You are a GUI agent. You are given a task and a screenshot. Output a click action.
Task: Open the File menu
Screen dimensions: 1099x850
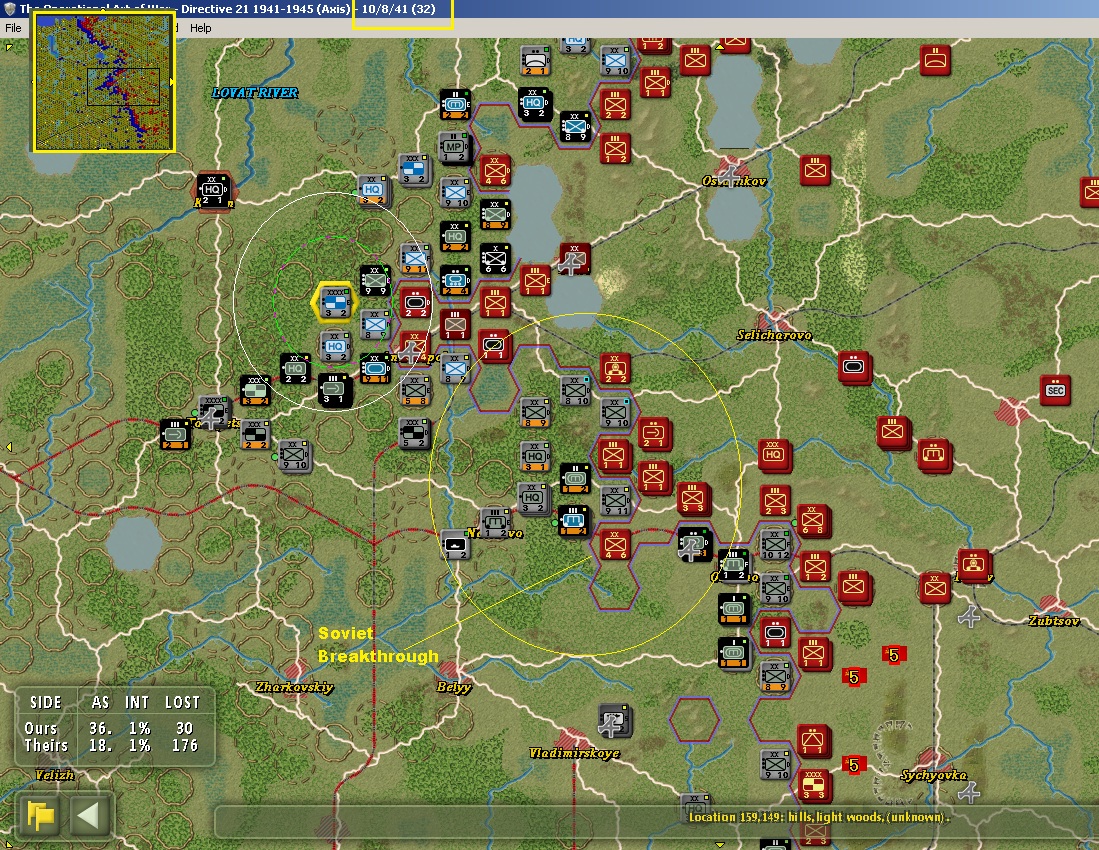[13, 28]
